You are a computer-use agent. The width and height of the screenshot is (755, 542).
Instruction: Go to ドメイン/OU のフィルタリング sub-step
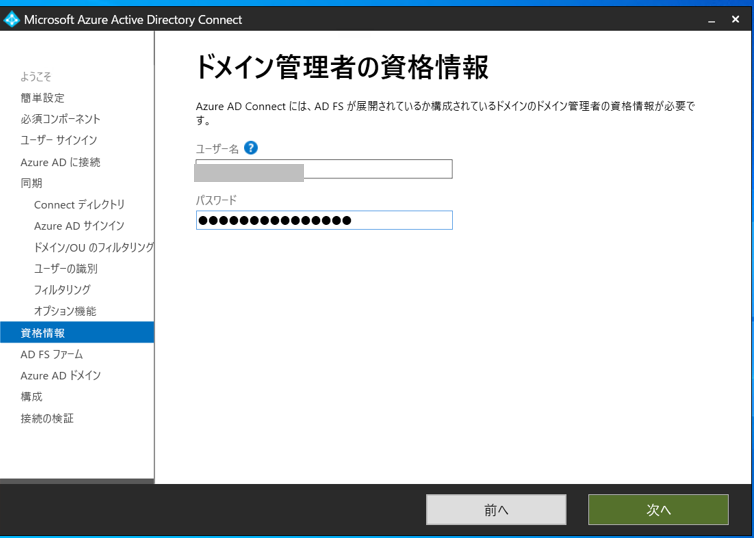(x=93, y=247)
